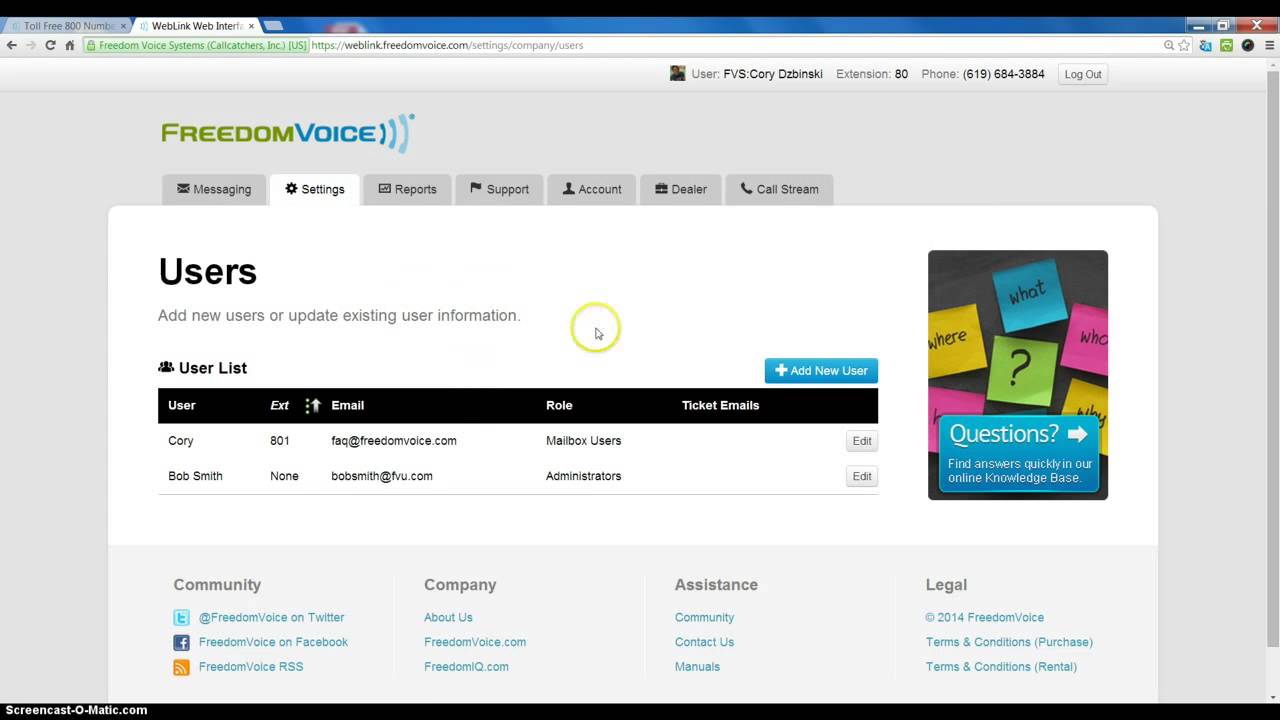Click the green extension icon in toolbar
The height and width of the screenshot is (720, 1280).
point(1226,45)
